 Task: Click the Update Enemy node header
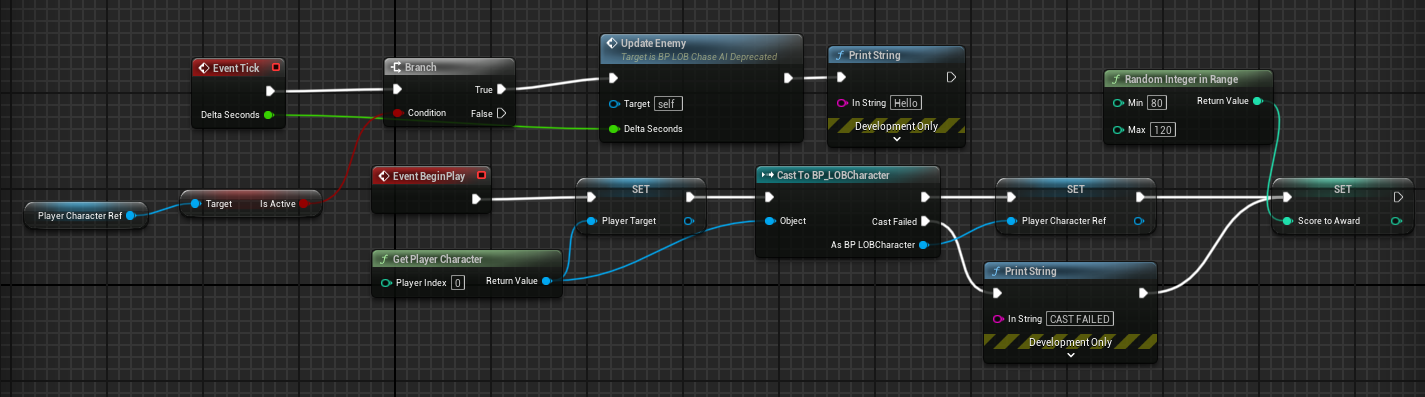[x=701, y=49]
